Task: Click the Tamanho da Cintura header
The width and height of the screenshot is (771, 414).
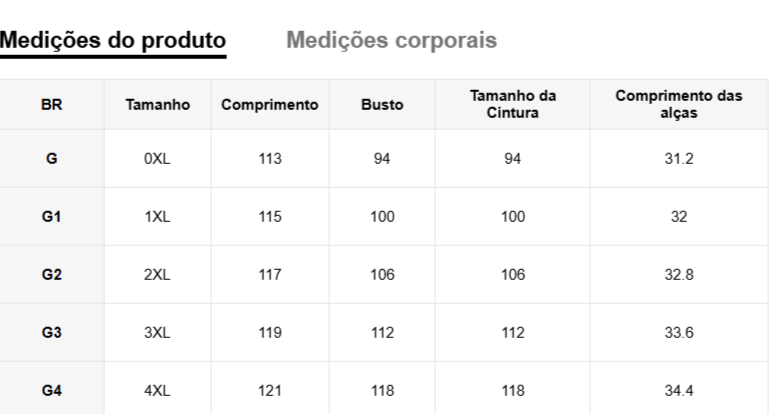Action: (x=513, y=104)
